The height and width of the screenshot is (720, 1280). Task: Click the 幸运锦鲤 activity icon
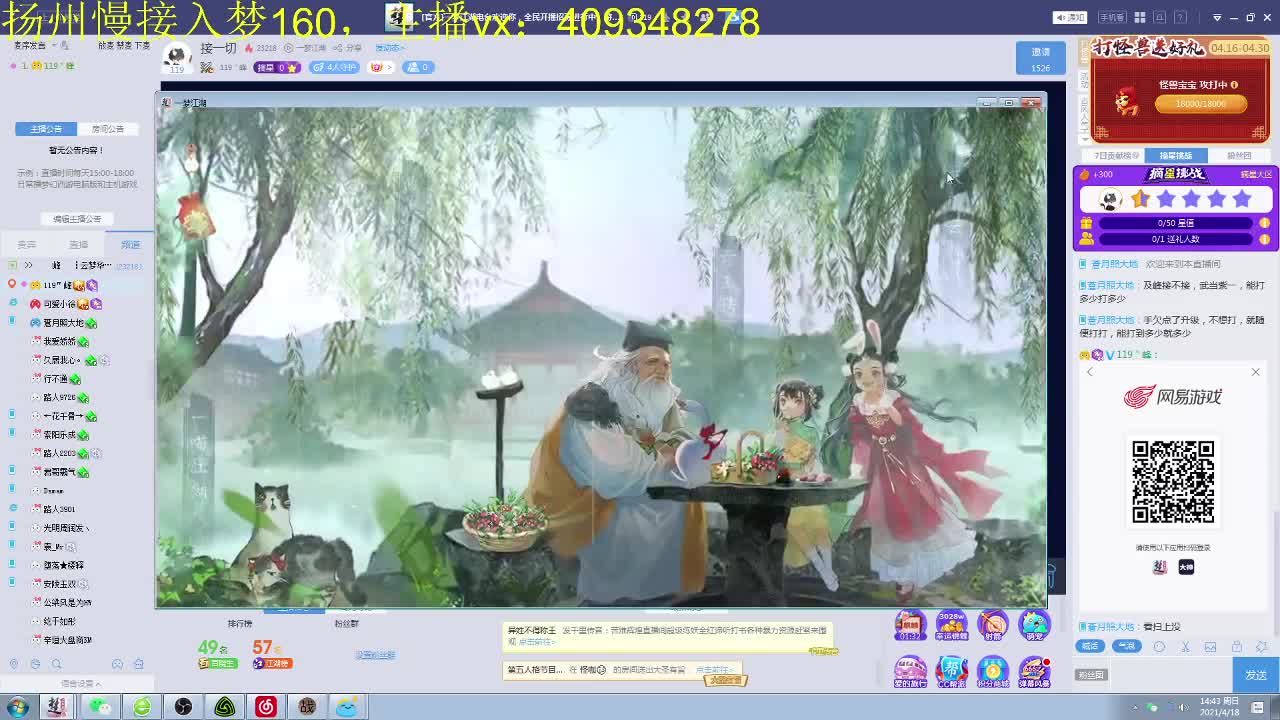[x=951, y=625]
